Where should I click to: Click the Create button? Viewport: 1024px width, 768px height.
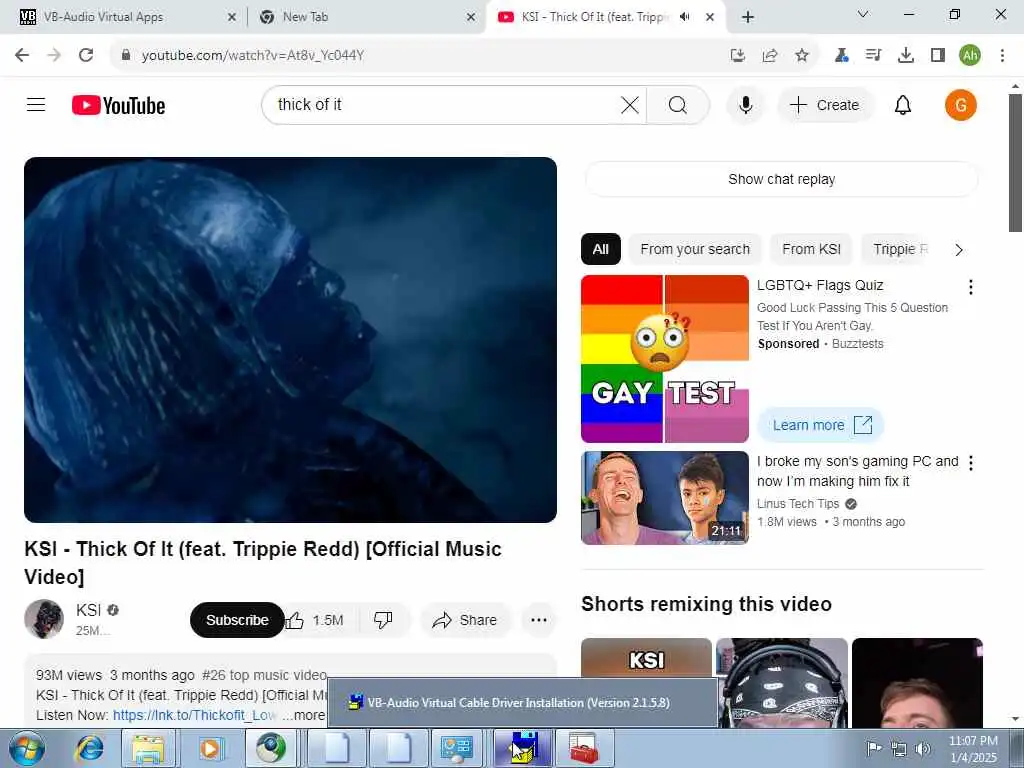(x=825, y=104)
